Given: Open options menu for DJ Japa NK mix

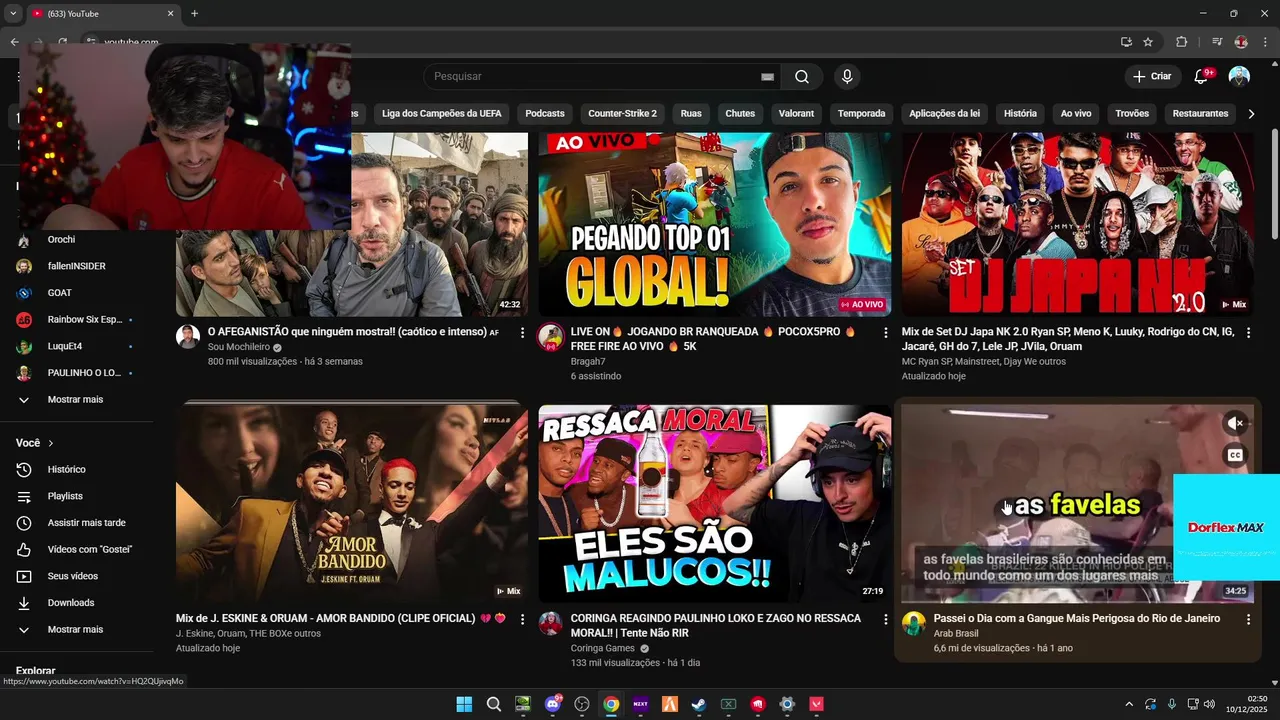Looking at the screenshot, I should 1248,332.
